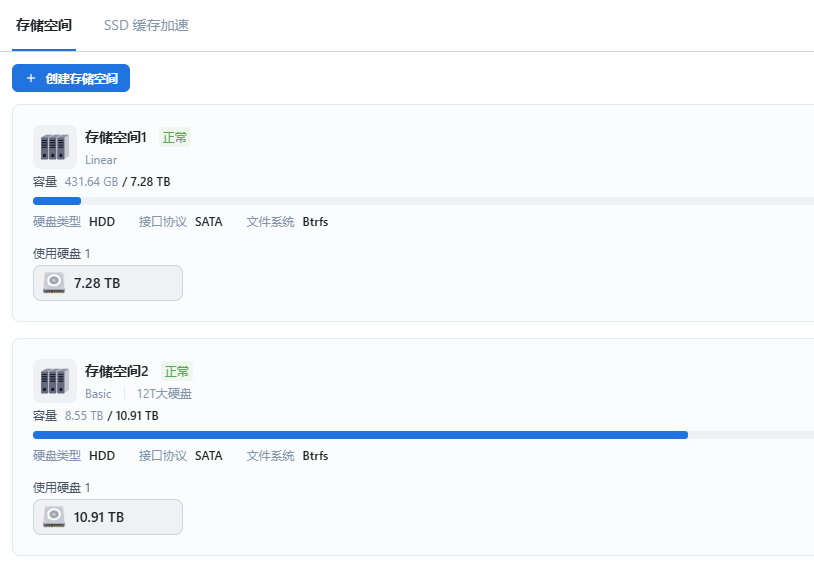Click the 容量 label in 存储空间1

(45, 182)
